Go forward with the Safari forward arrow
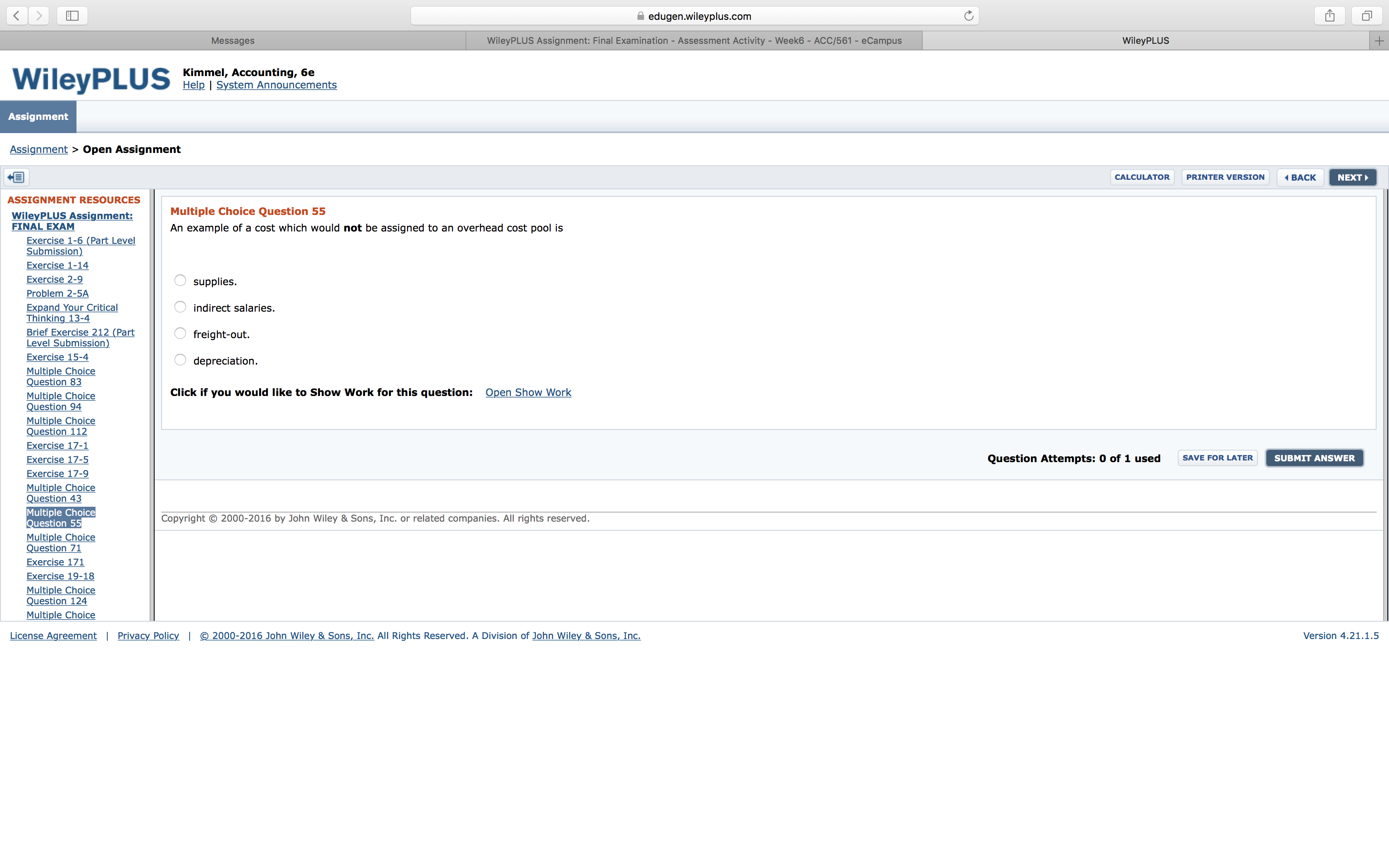Screen dimensions: 1389x868 coord(39,16)
